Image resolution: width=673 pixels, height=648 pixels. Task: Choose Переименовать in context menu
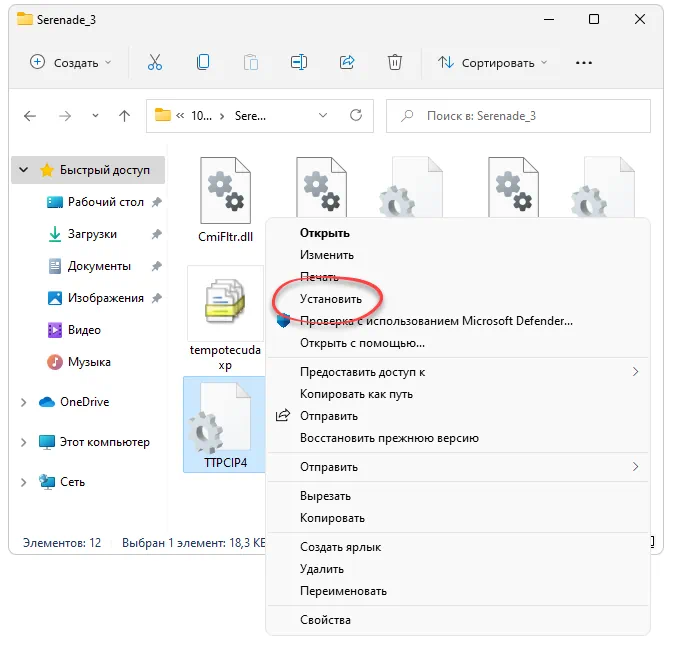pos(458,591)
